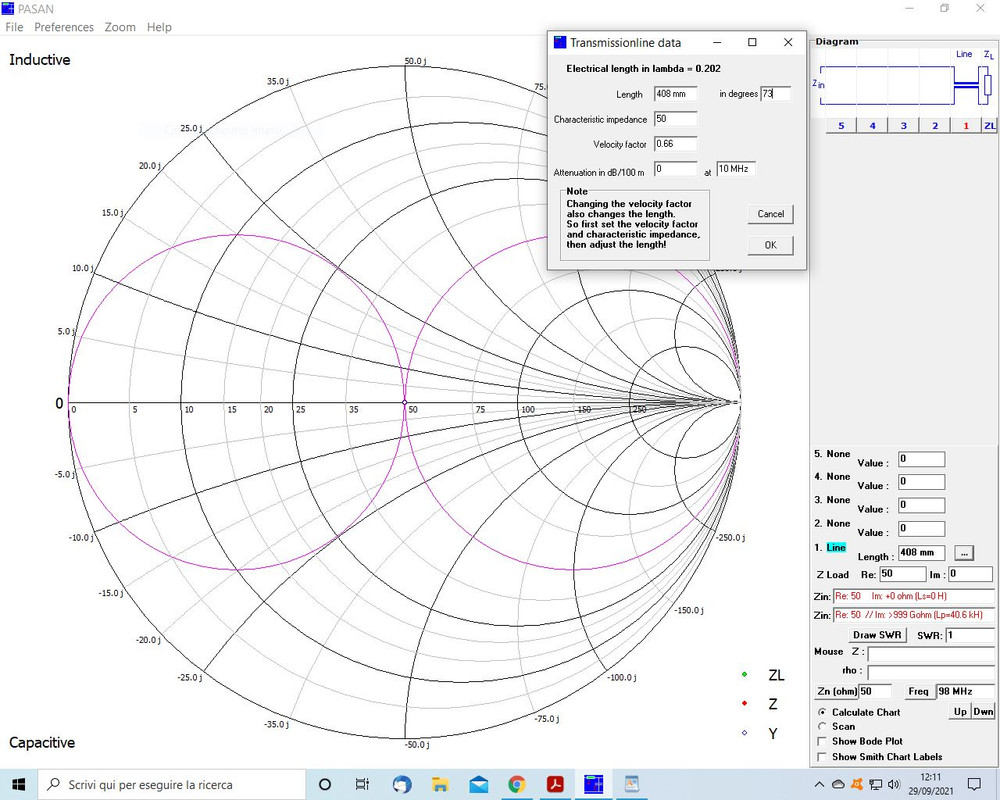Screen dimensions: 1000x800
Task: Click the highlighted Line element label
Action: (x=835, y=547)
